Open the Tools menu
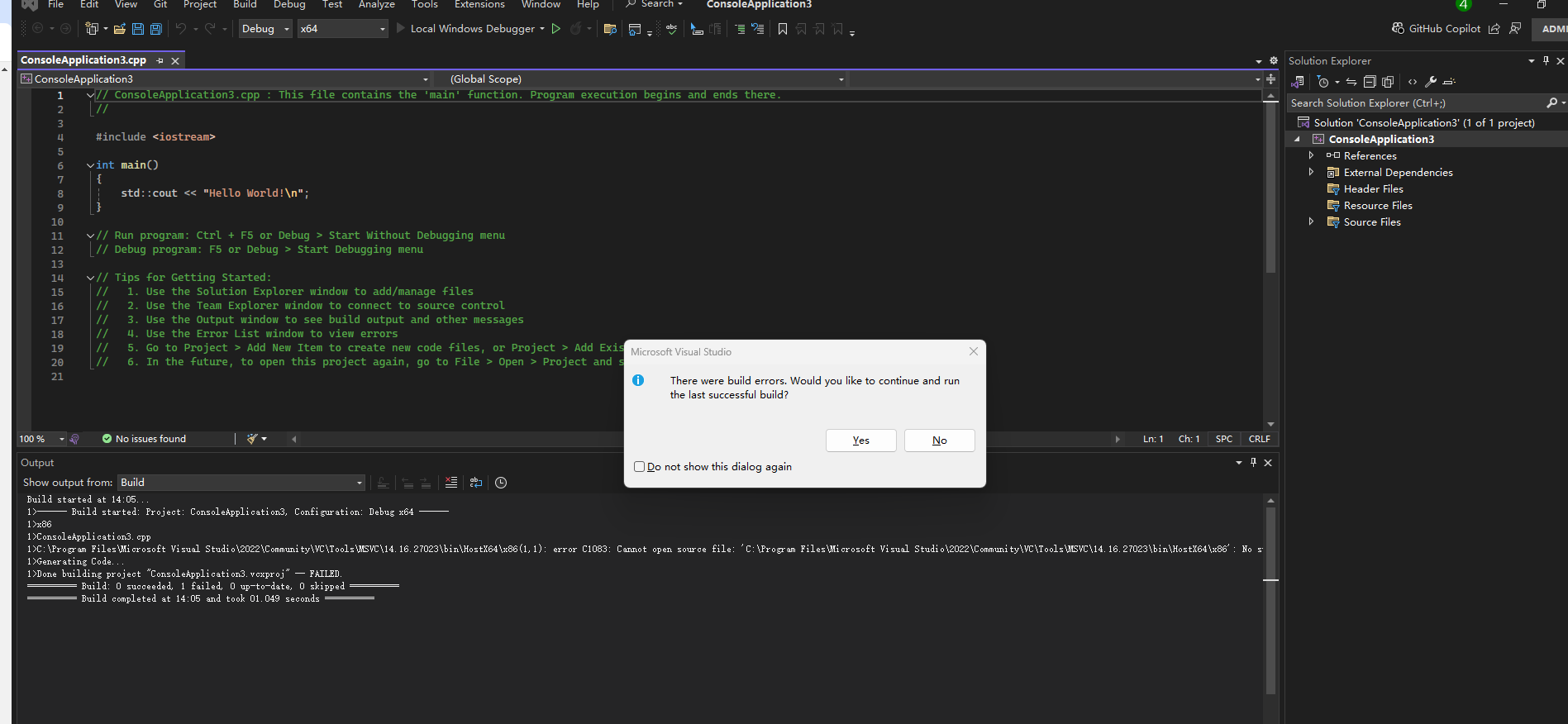This screenshot has height=724, width=1568. click(x=425, y=4)
